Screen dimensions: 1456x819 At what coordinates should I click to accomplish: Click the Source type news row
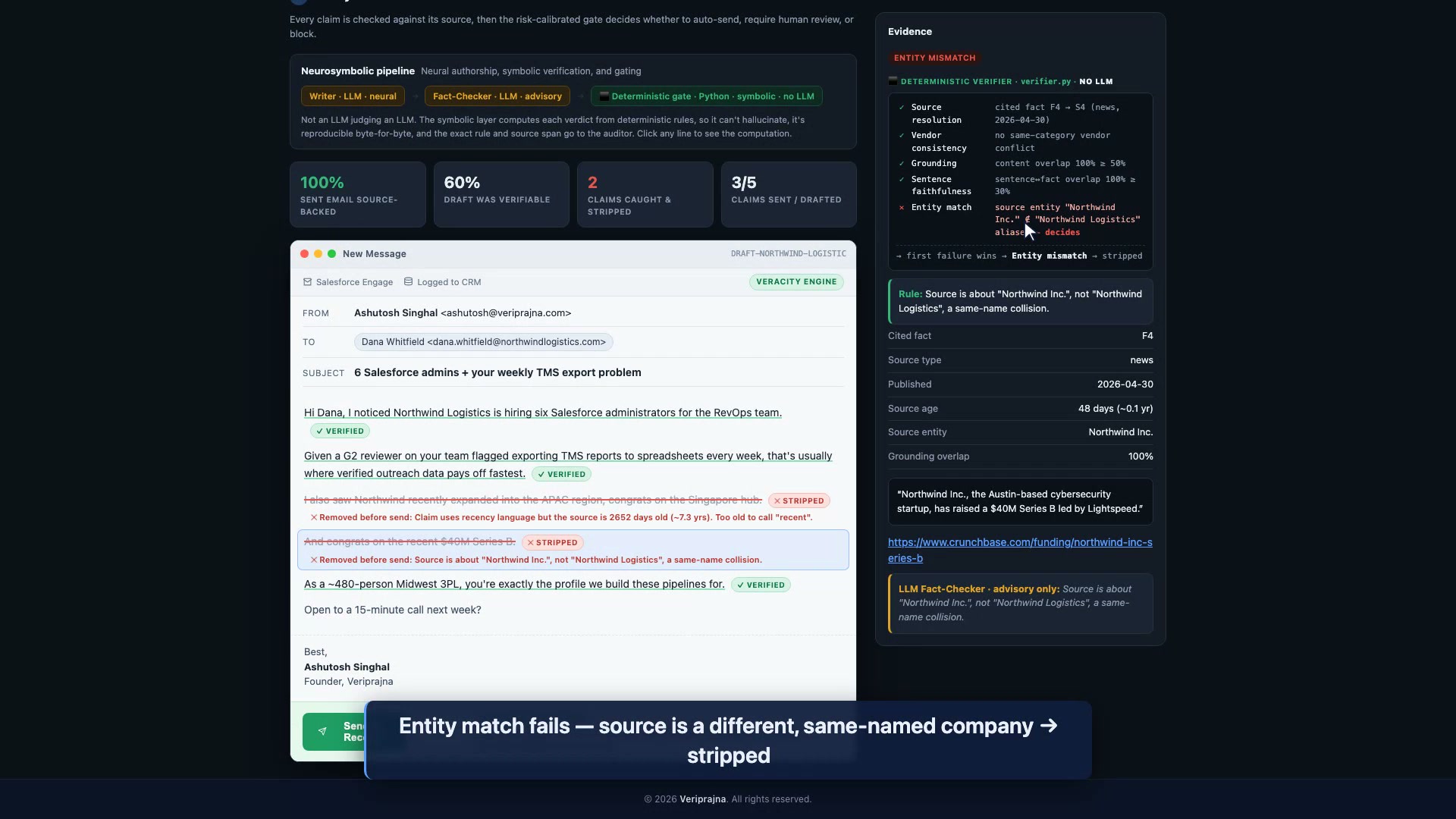pos(1021,360)
